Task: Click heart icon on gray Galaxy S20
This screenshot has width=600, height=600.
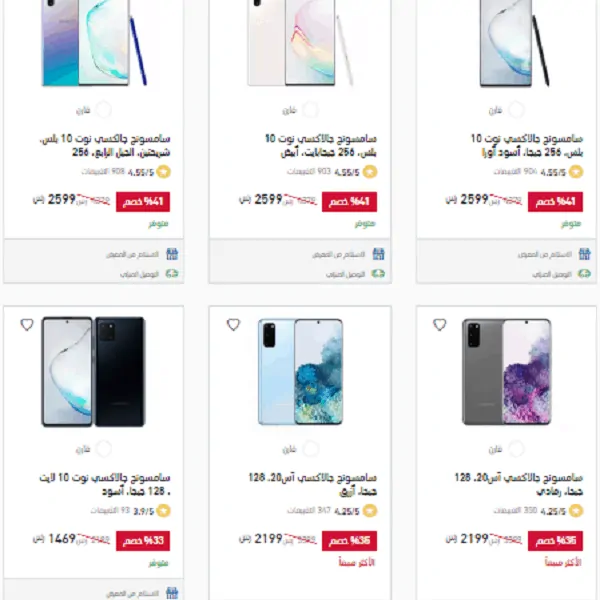Action: pos(439,324)
